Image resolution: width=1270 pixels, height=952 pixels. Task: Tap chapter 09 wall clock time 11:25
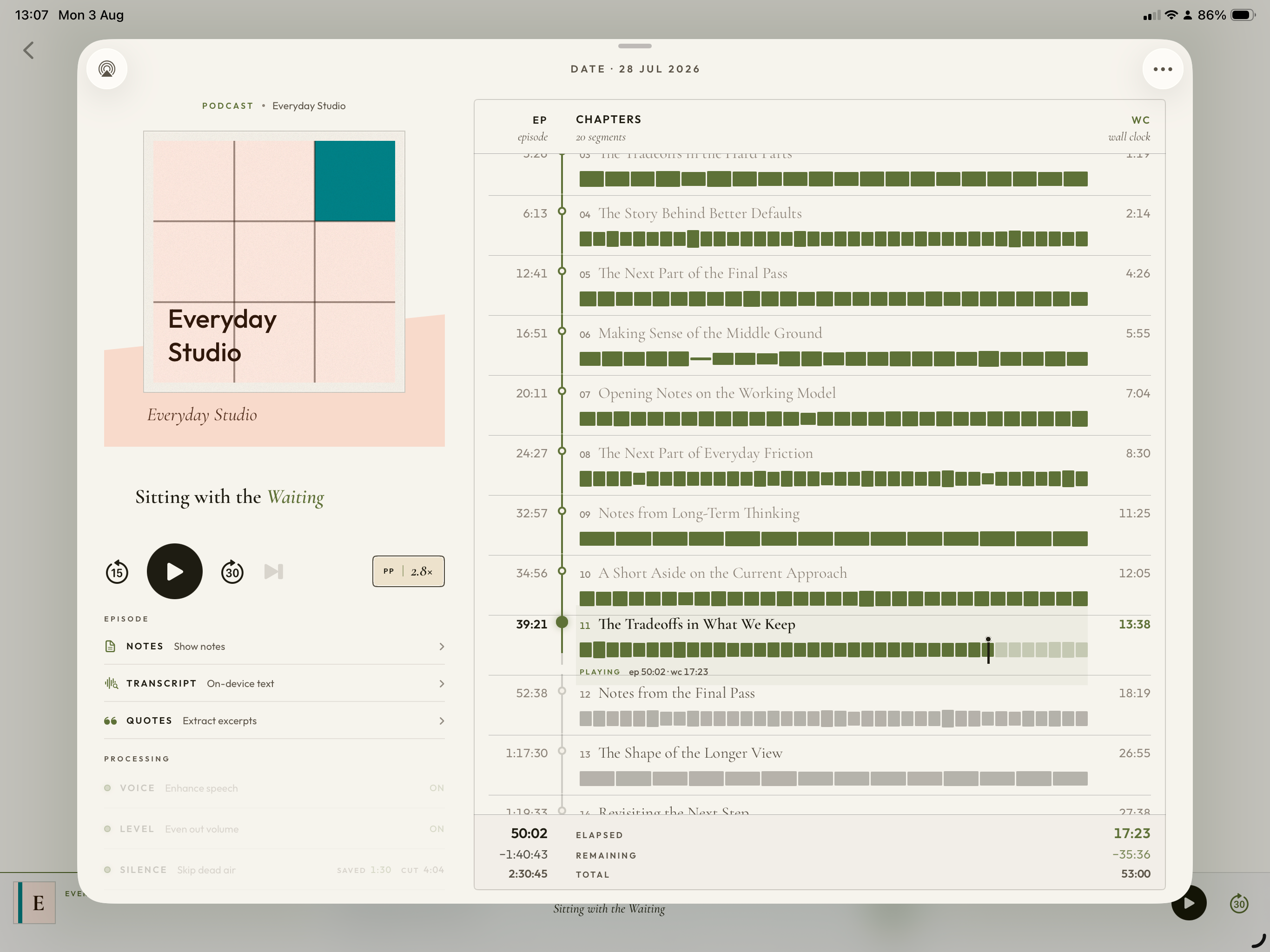pos(1134,513)
